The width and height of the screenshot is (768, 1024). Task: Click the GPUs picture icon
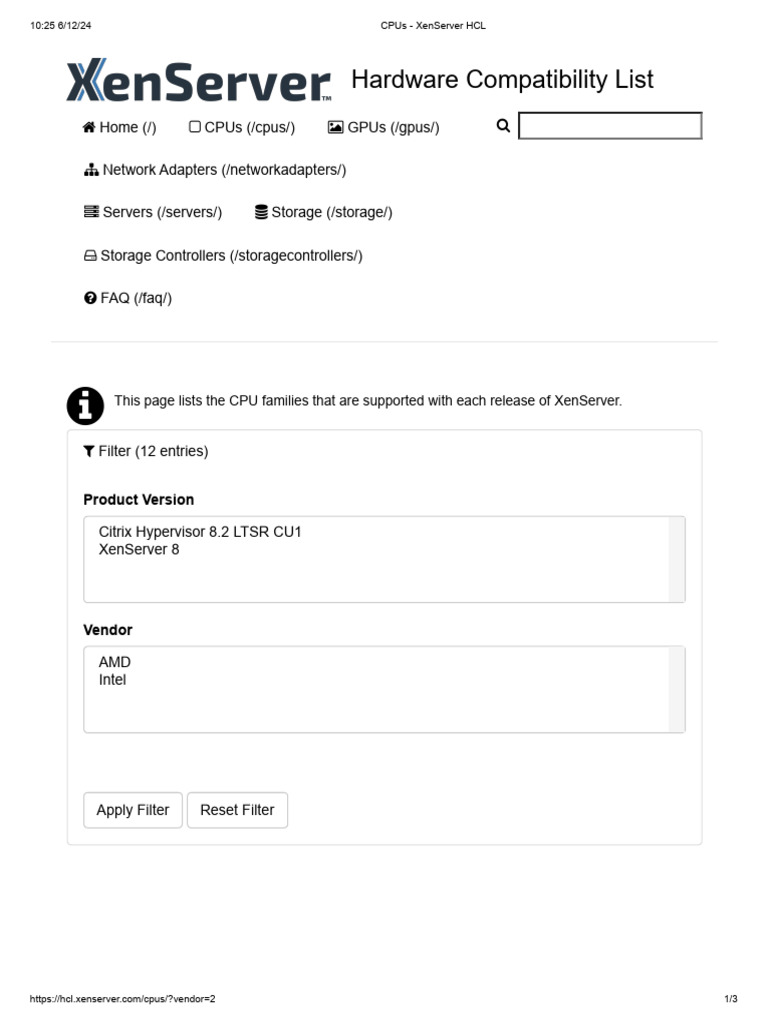pyautogui.click(x=335, y=127)
